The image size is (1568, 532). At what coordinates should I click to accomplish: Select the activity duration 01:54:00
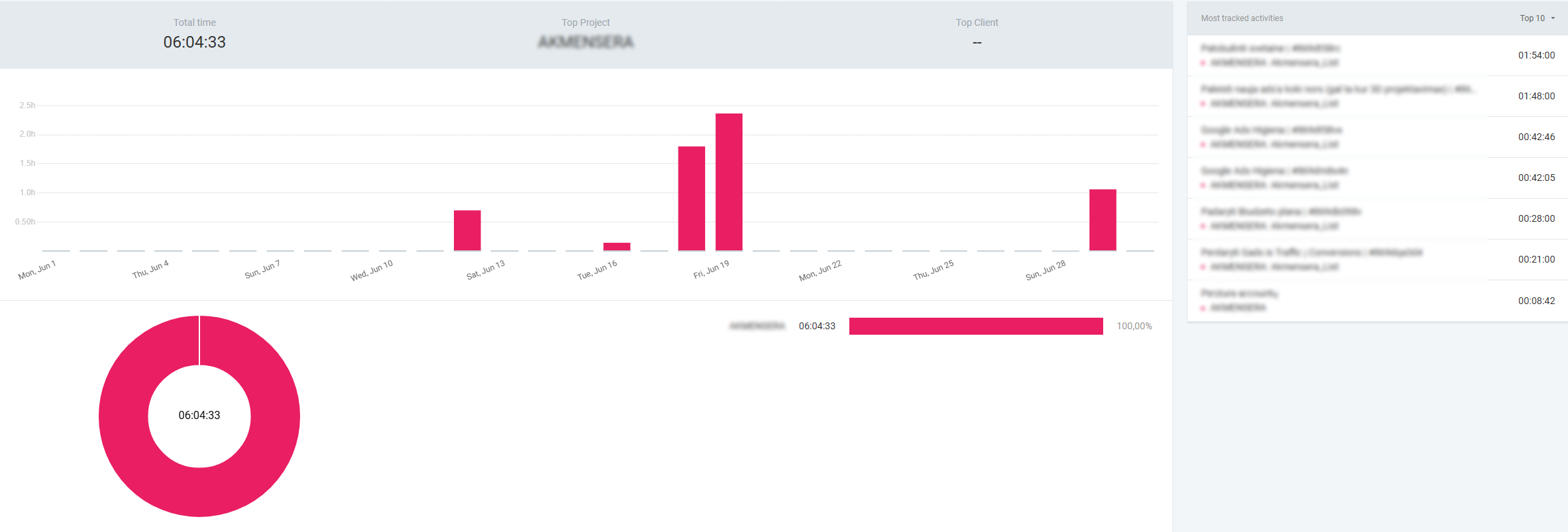pos(1537,55)
